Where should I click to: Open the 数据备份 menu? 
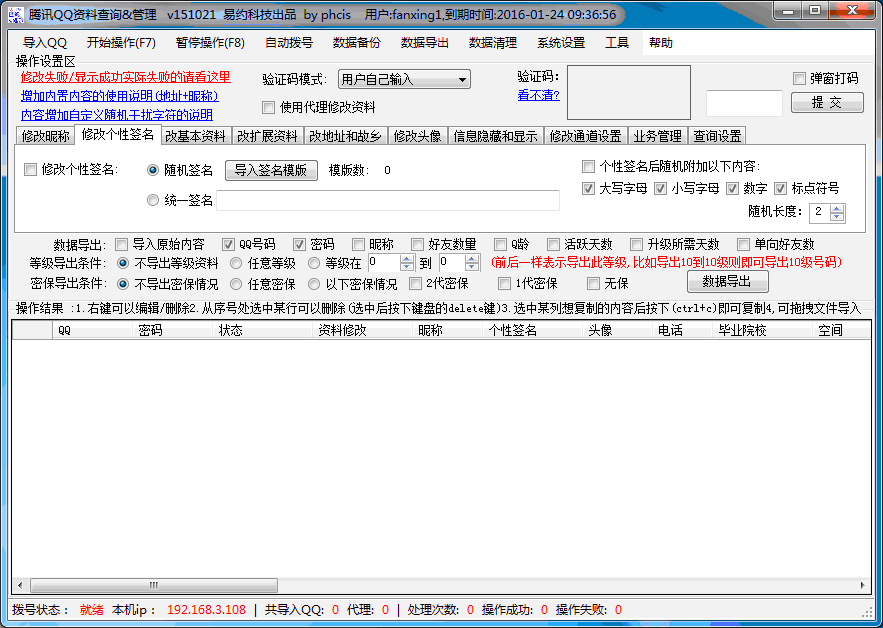356,43
